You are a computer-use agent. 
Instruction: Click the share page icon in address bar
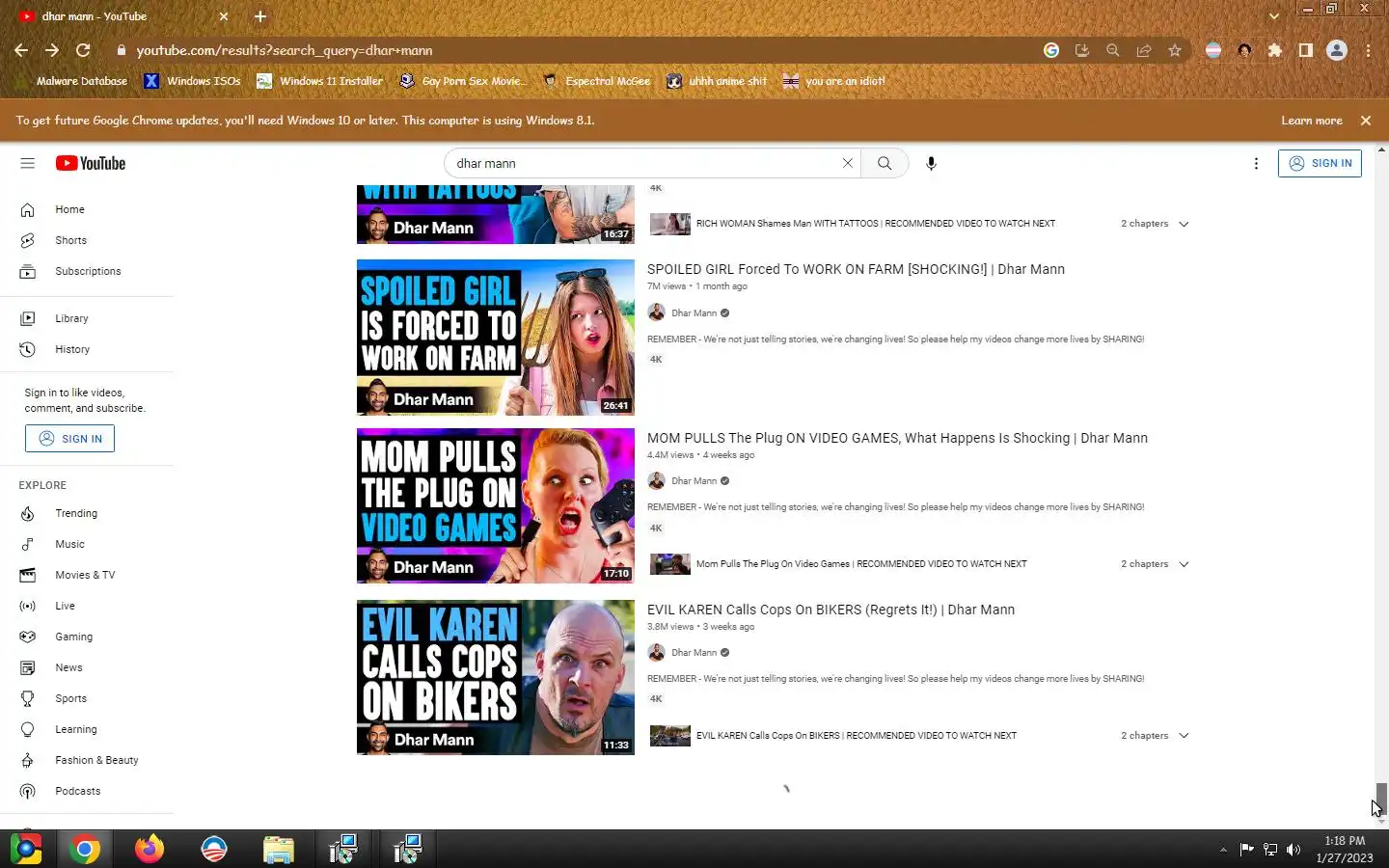point(1143,50)
